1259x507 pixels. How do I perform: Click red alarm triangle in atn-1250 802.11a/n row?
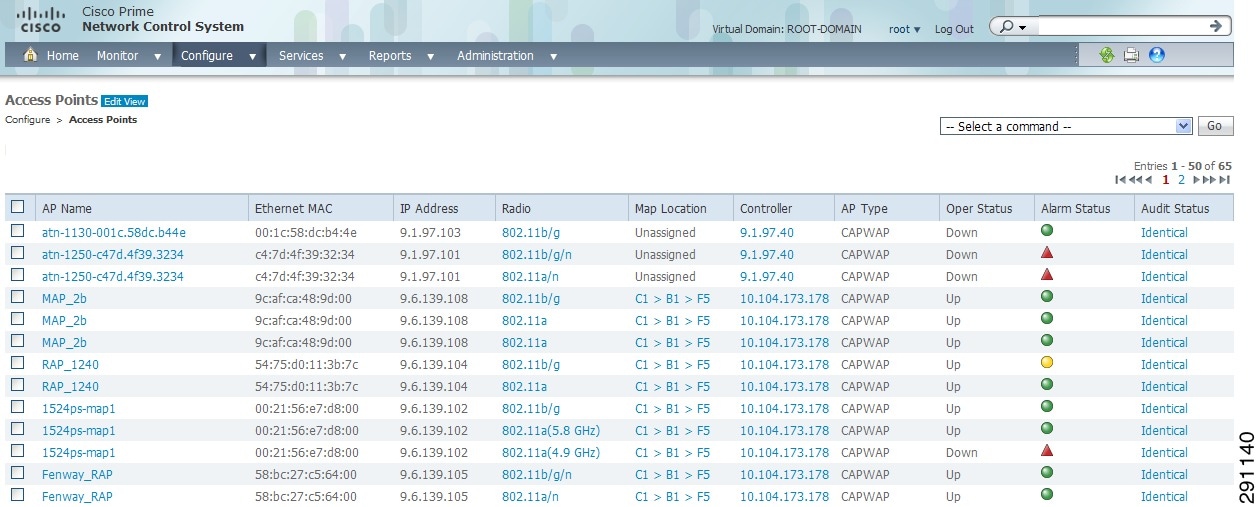(x=1047, y=275)
